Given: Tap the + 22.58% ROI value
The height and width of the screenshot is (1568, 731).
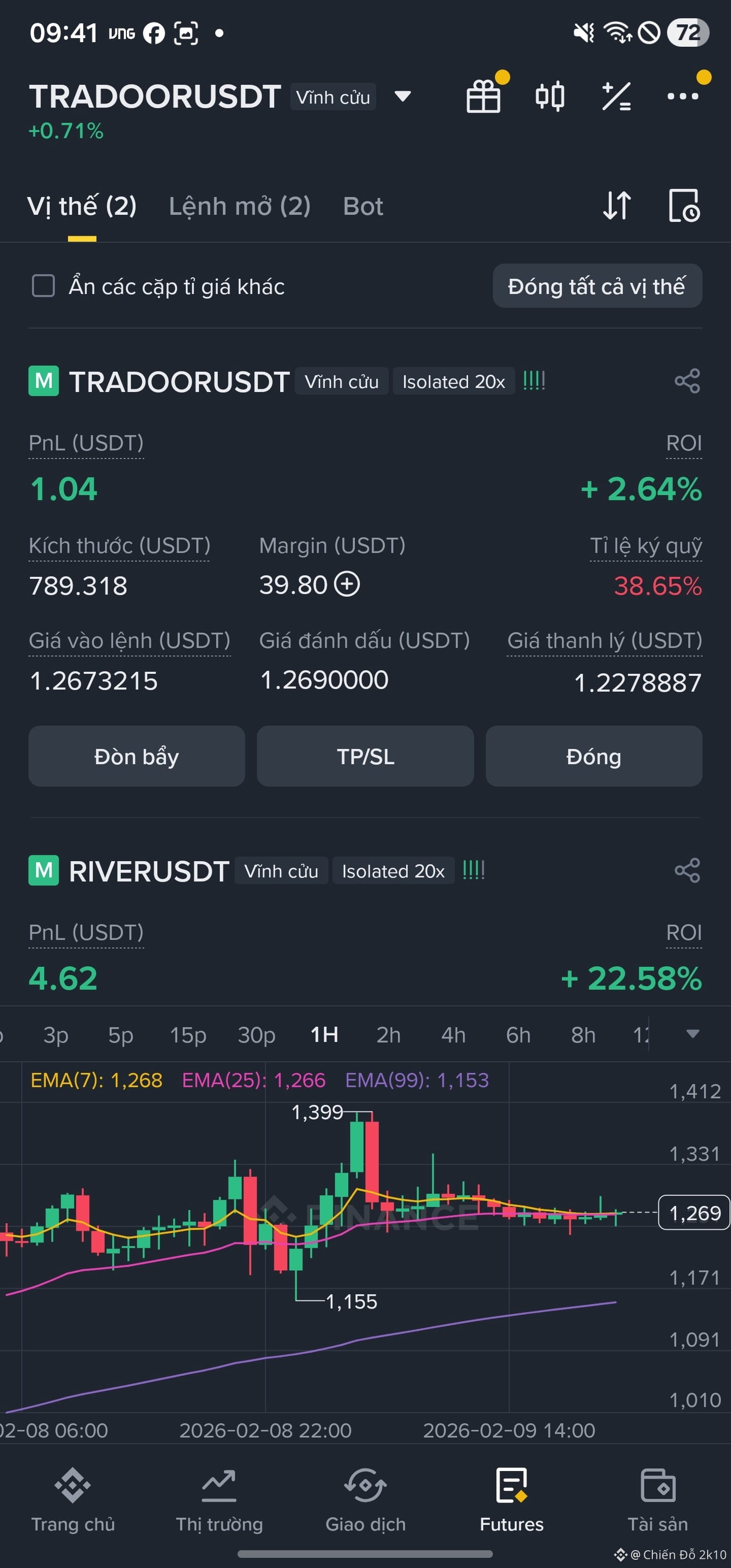Looking at the screenshot, I should 631,978.
